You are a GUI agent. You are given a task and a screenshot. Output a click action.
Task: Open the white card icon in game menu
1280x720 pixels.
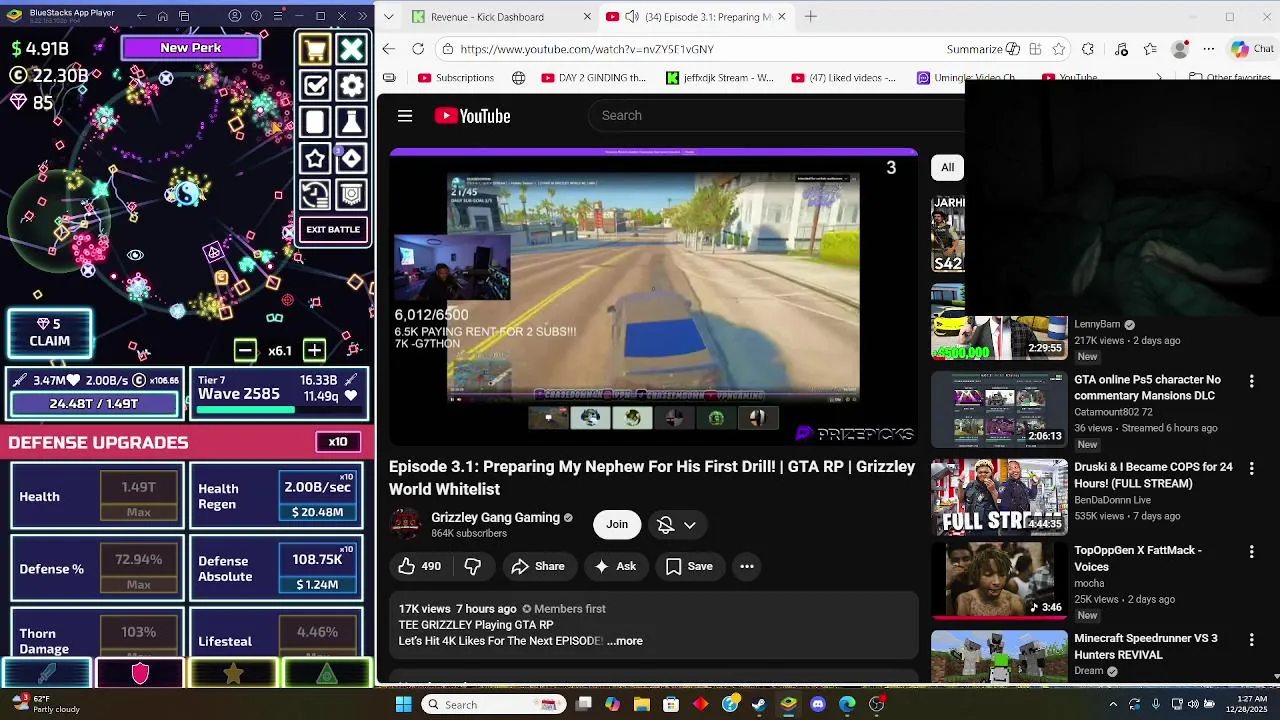pyautogui.click(x=315, y=122)
